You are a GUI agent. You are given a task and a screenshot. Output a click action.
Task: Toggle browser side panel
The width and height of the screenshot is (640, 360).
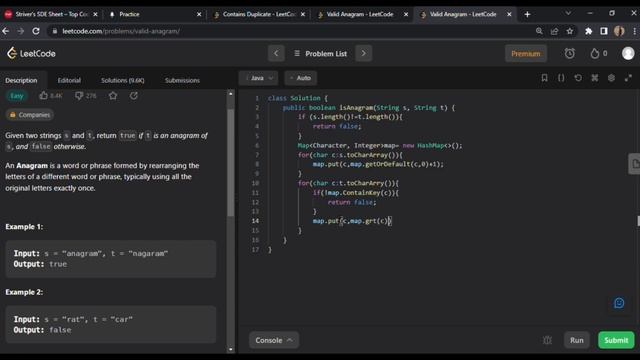click(604, 31)
